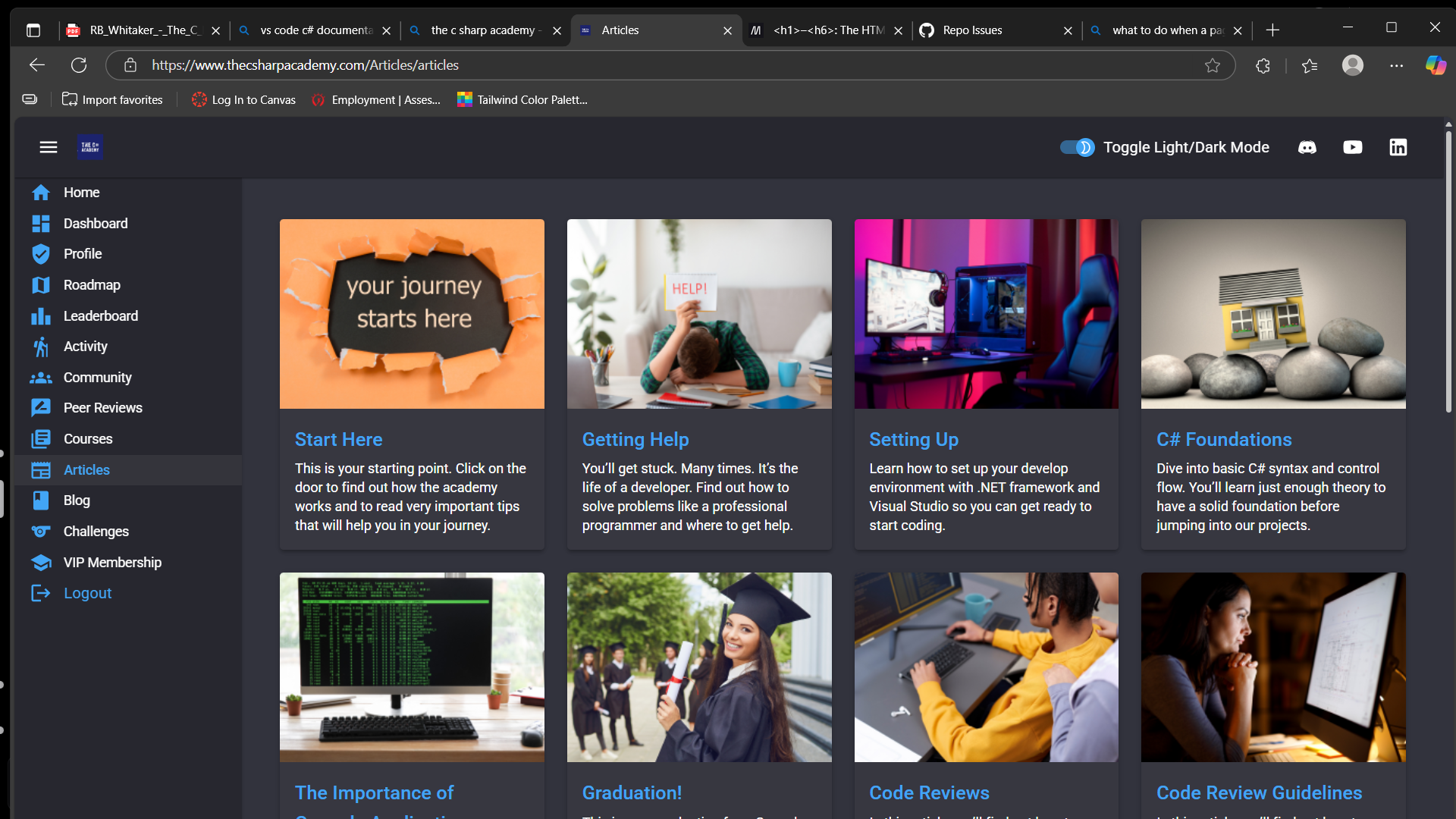Open the YouTube channel icon
The image size is (1456, 819).
point(1352,147)
